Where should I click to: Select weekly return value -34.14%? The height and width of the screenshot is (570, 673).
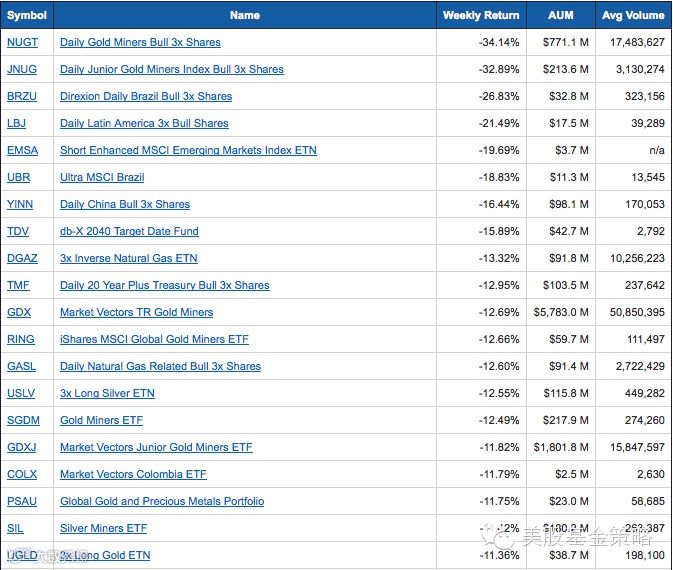click(x=499, y=42)
